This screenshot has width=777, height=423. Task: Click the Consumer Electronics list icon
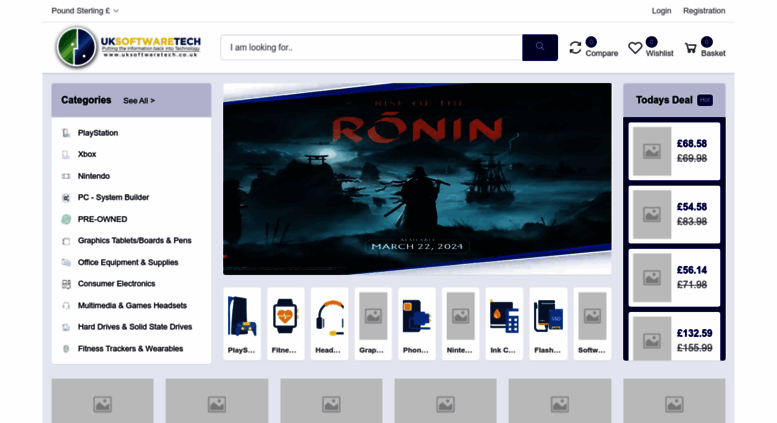(66, 284)
